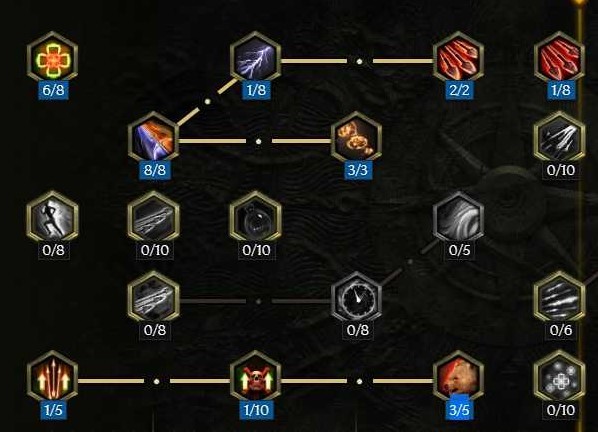598x432 pixels.
Task: Click the lightning bolt skill node
Action: click(256, 59)
